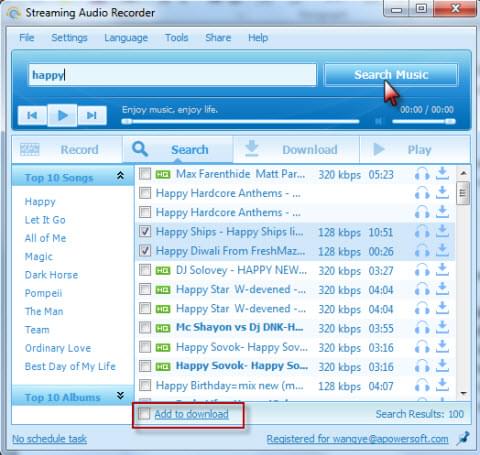Download Happy Diwali From FreshMaz track

point(442,250)
